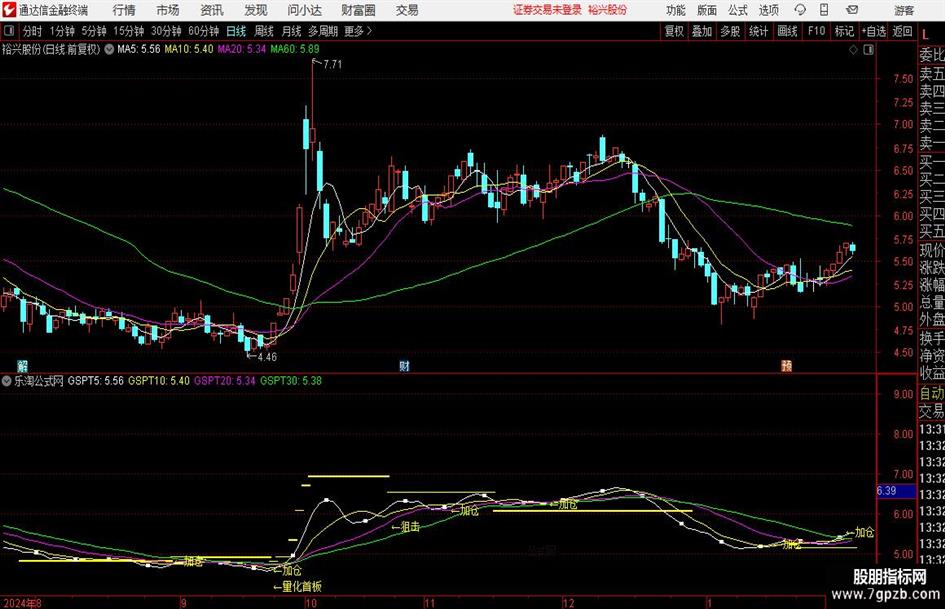Click the diamond icon at chart top-right
Viewport: 945px width, 609px height.
pyautogui.click(x=853, y=50)
